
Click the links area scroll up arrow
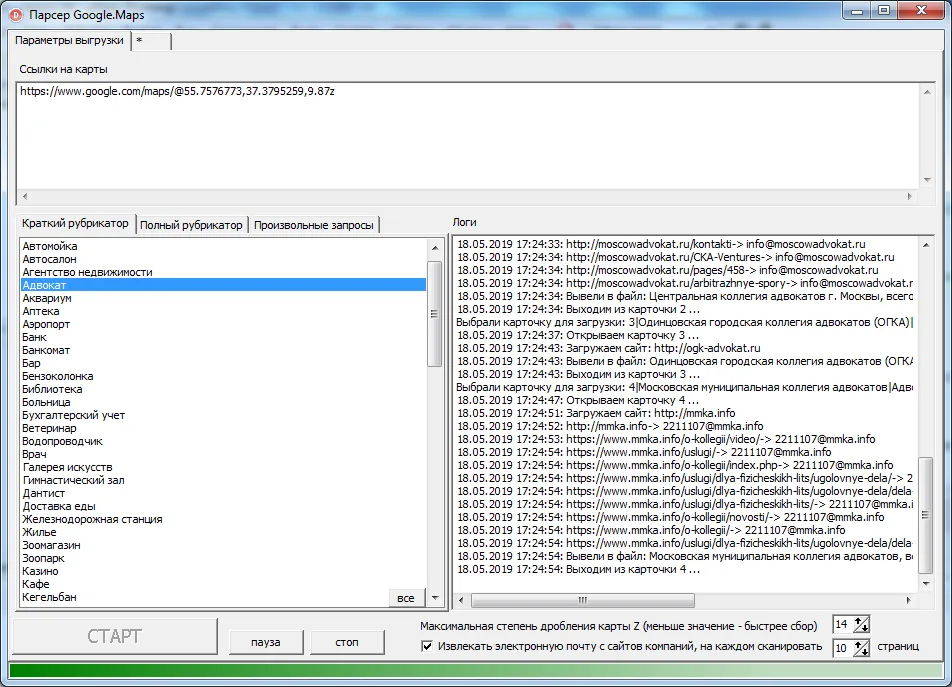point(927,92)
